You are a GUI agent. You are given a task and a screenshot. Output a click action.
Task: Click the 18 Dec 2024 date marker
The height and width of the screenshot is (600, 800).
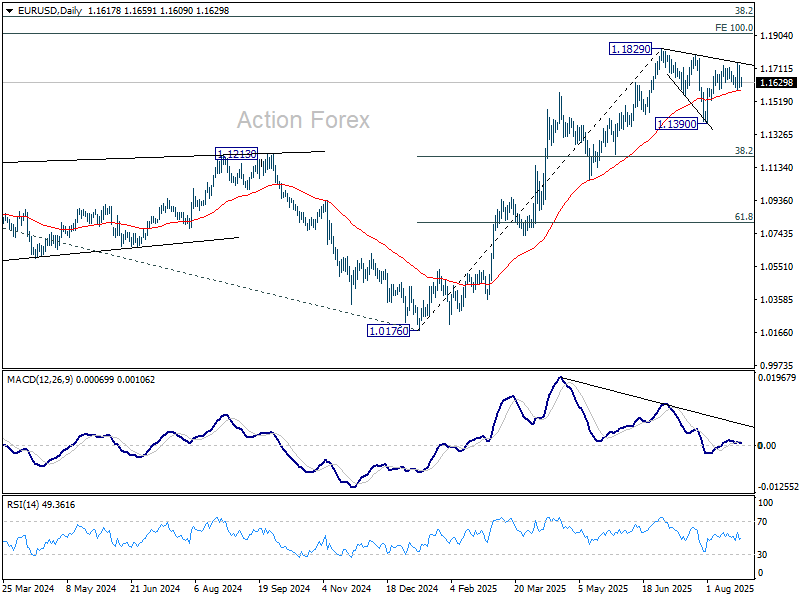pyautogui.click(x=412, y=588)
